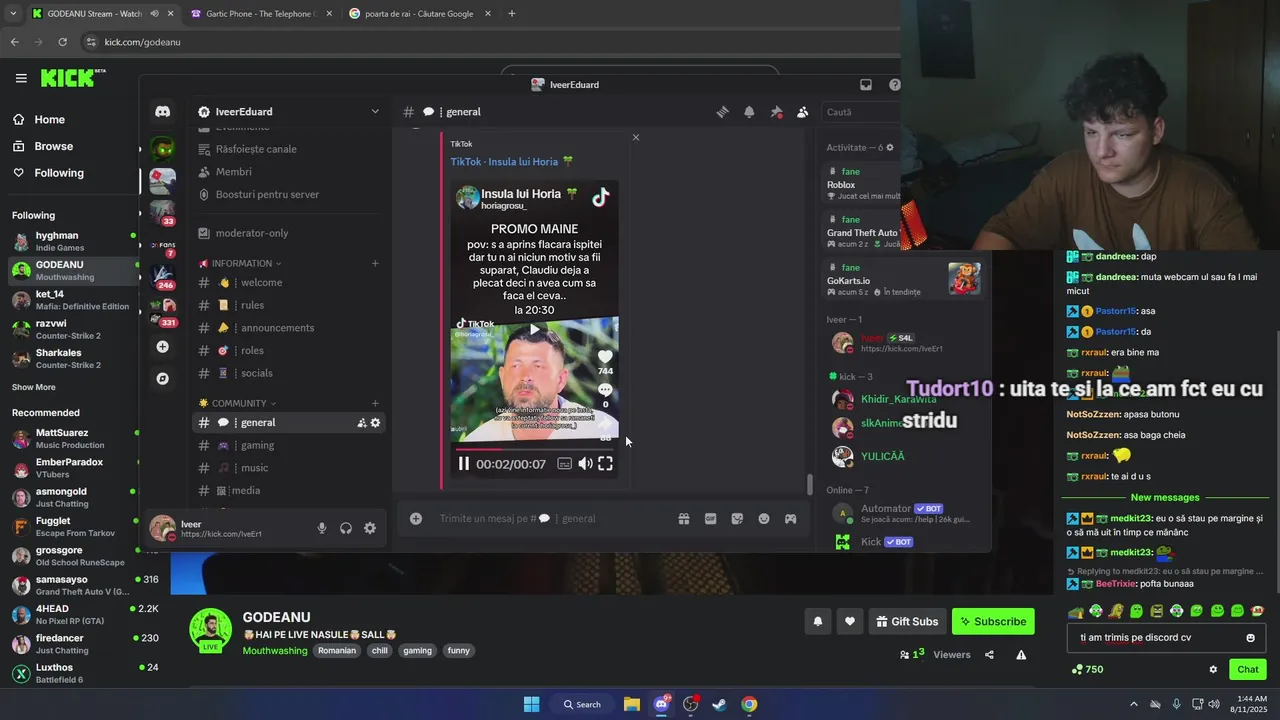Open Discord threads icon in general header
The image size is (1280, 720).
point(722,112)
